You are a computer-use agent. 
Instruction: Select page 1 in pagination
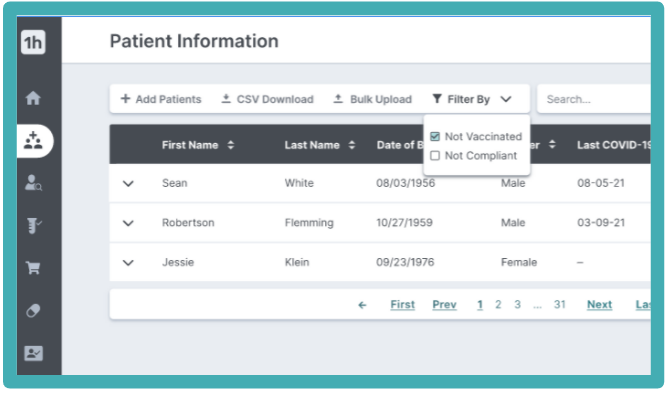(480, 305)
